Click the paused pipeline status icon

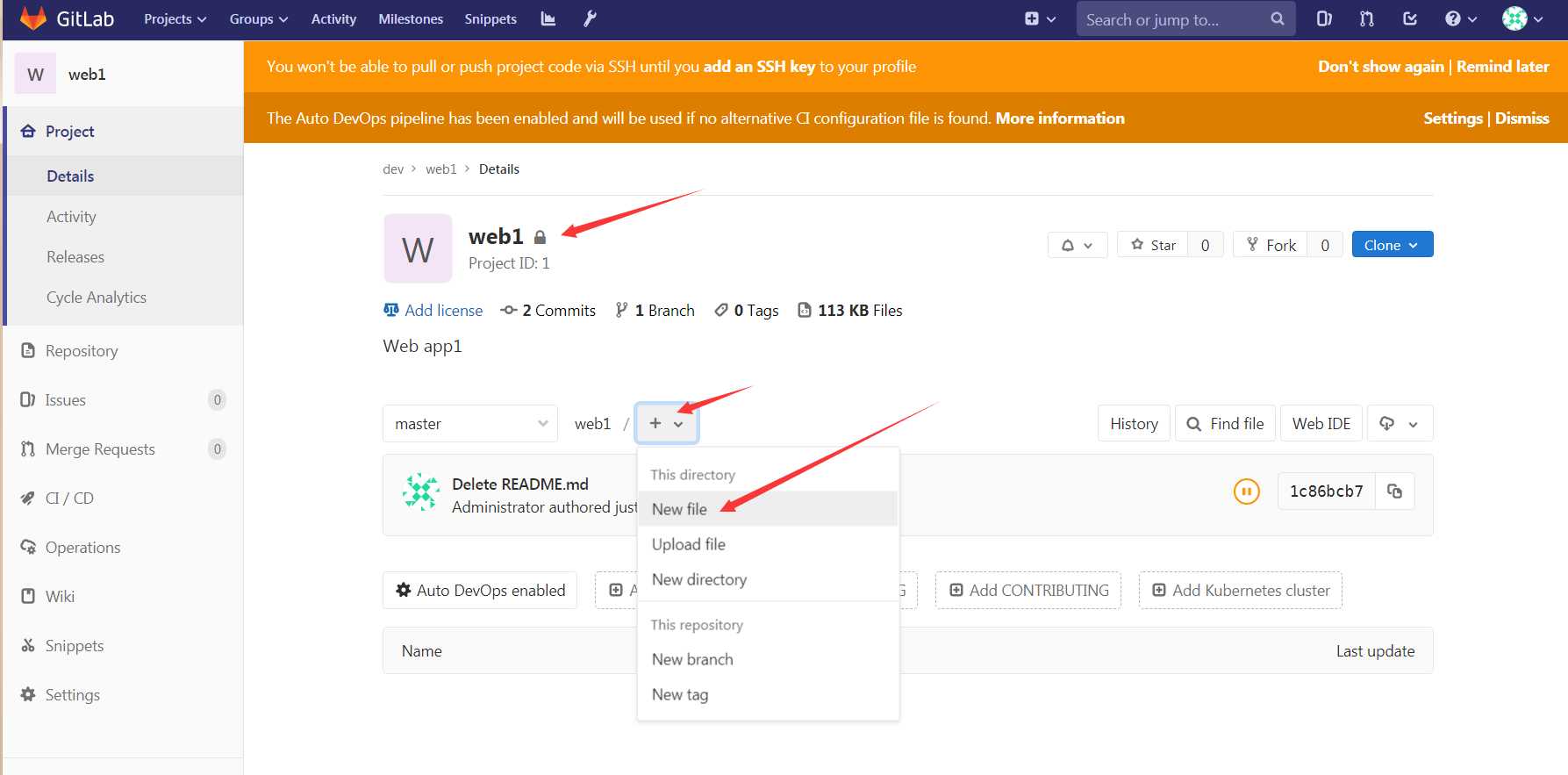[1246, 492]
